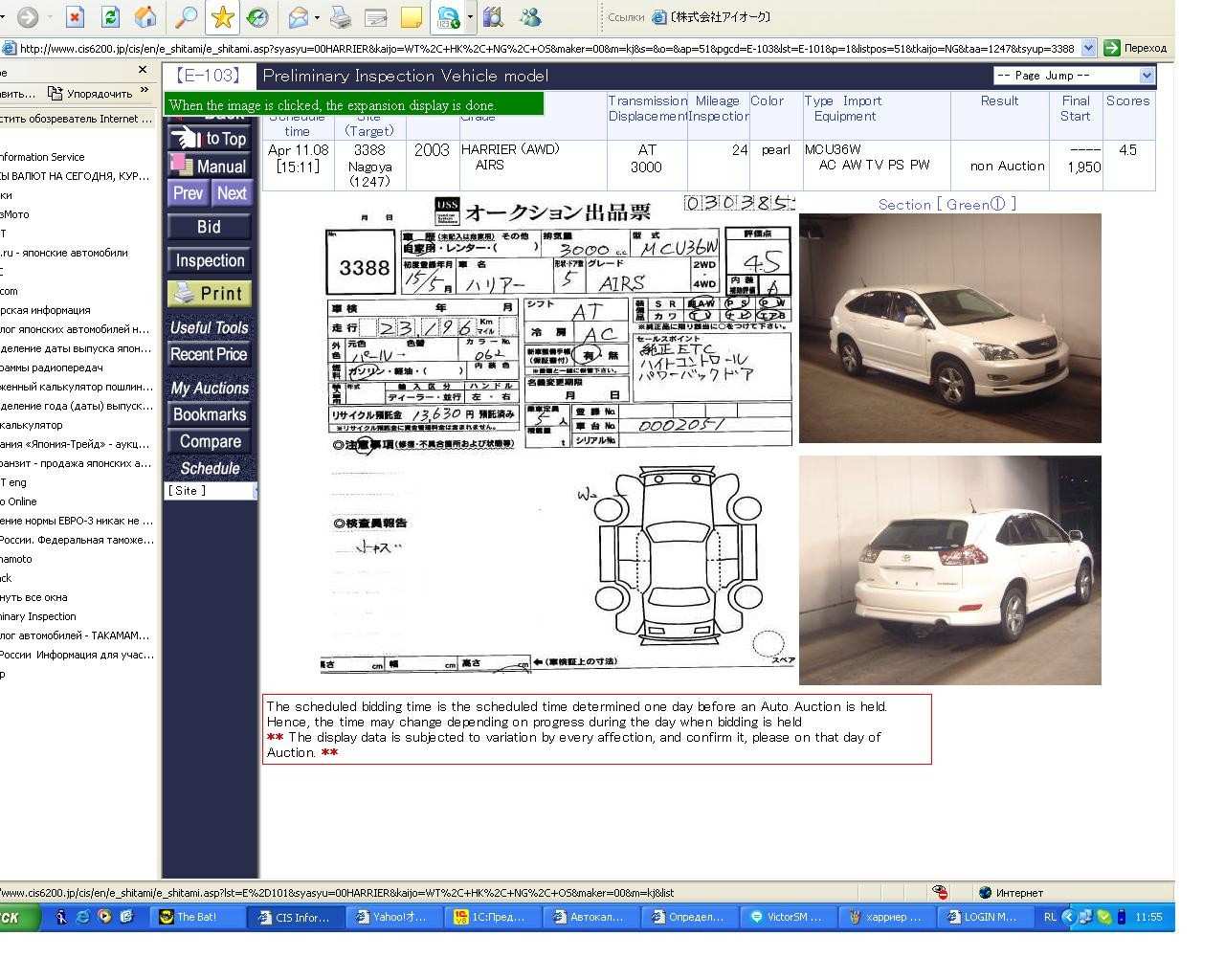
Task: Open favorite 'СМото'
Action: pyautogui.click(x=14, y=214)
